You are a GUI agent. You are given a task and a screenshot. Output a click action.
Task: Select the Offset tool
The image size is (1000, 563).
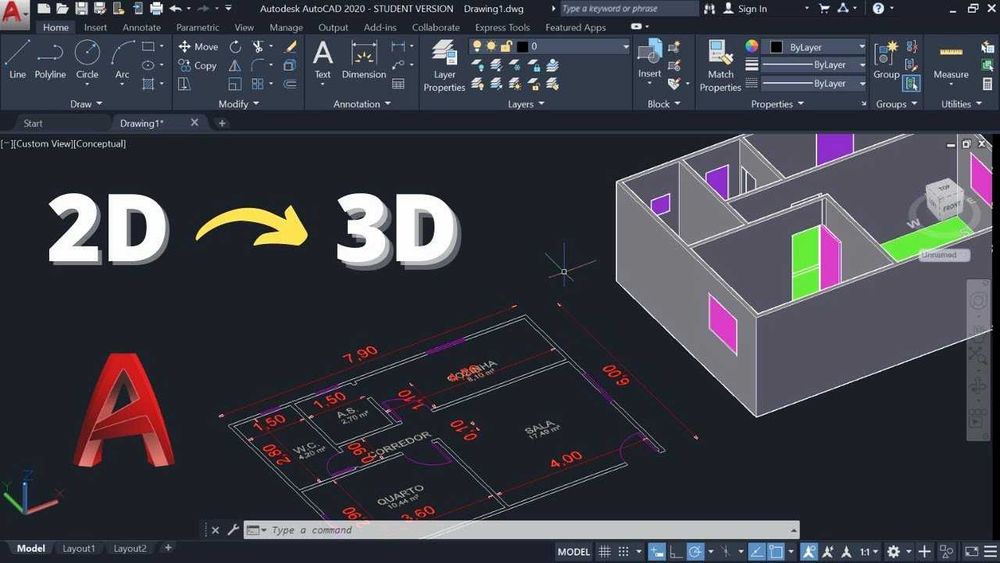pyautogui.click(x=290, y=84)
